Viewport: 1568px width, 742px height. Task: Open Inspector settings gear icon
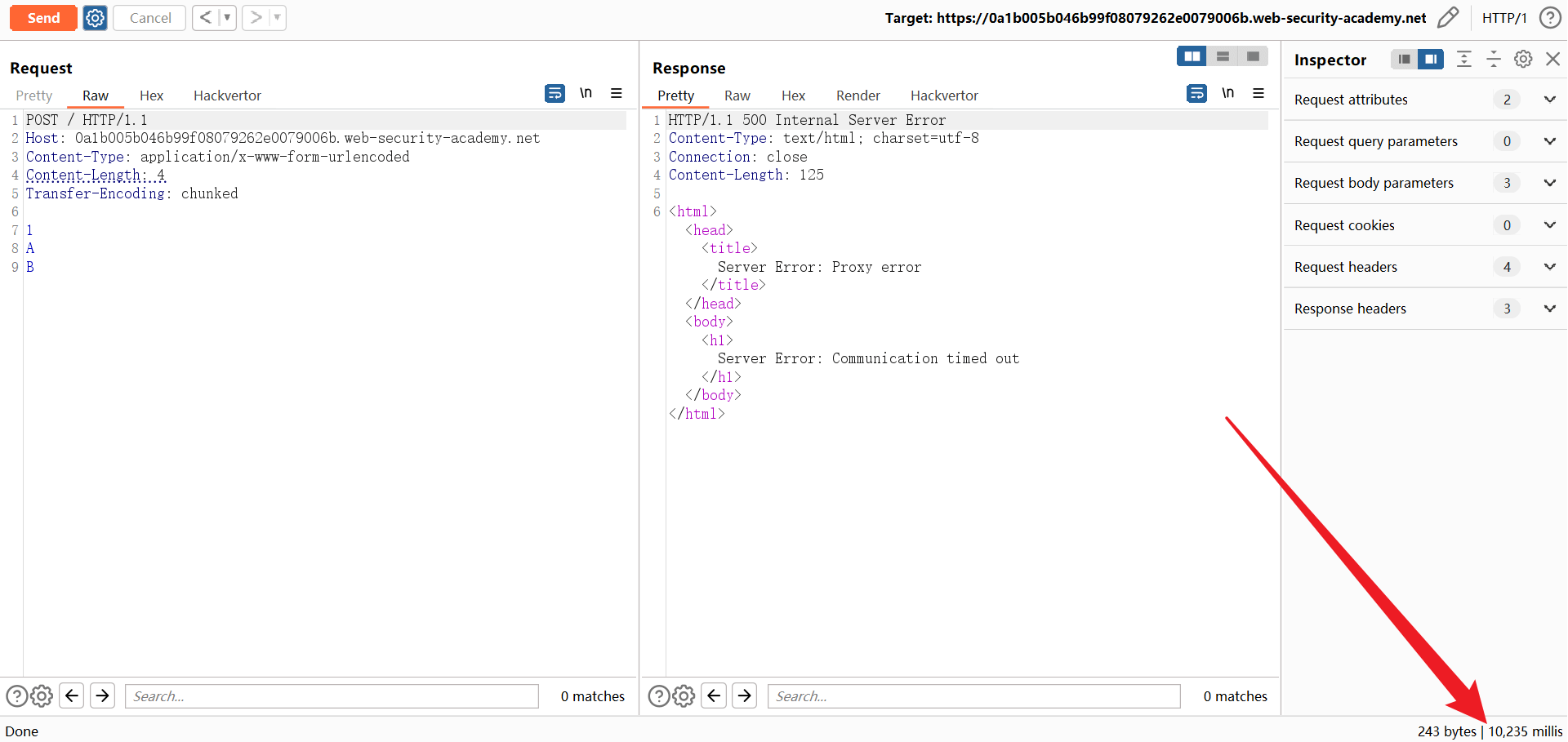pos(1522,59)
